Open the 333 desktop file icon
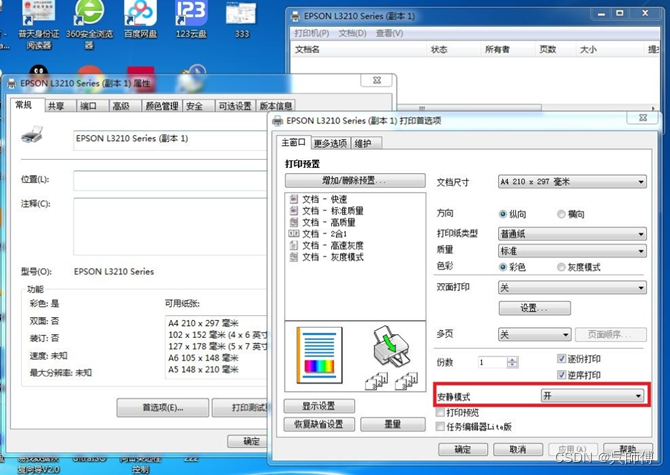The image size is (670, 475). pyautogui.click(x=241, y=19)
